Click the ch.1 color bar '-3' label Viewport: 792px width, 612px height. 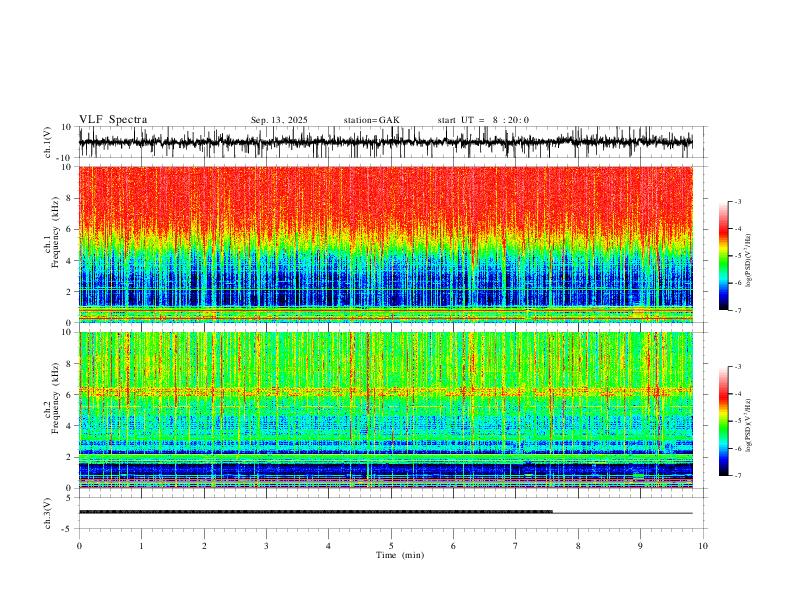[737, 201]
